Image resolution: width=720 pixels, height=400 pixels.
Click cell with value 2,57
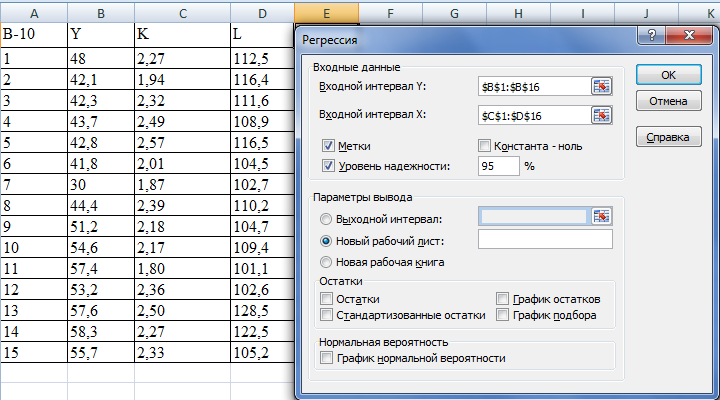[183, 142]
